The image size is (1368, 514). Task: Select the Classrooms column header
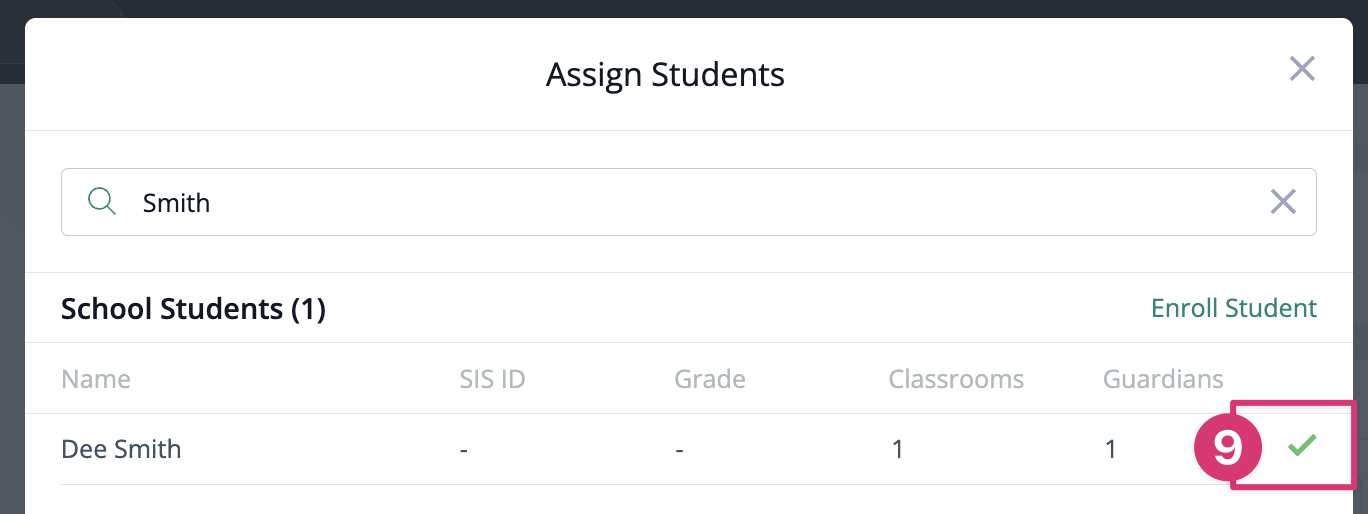click(956, 379)
